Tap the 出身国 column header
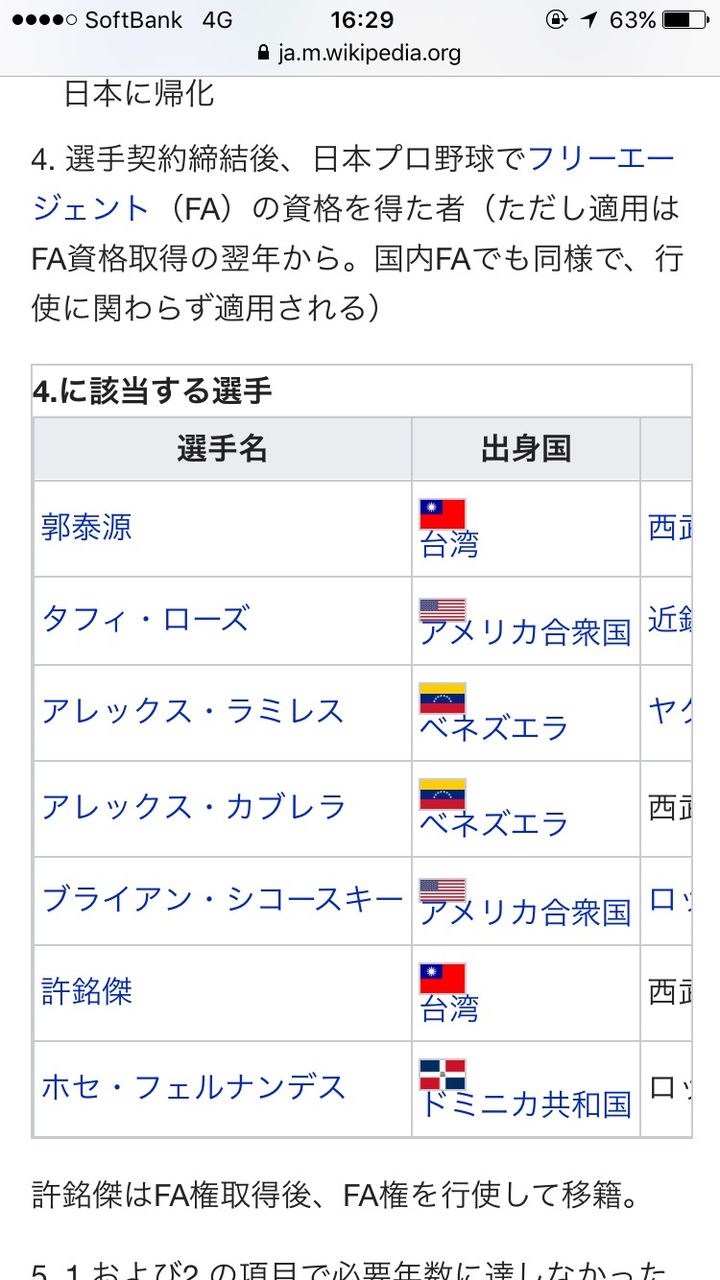This screenshot has width=720, height=1280. click(x=526, y=449)
